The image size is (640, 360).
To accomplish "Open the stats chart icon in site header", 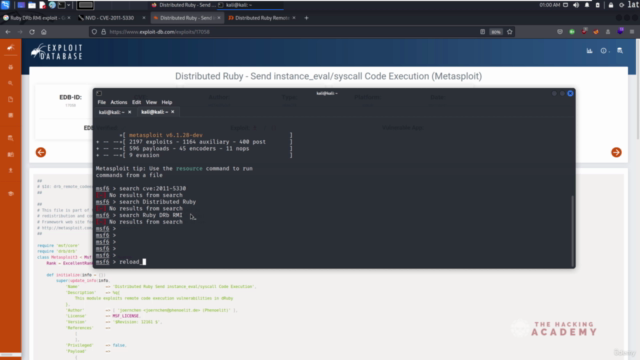I will (589, 51).
